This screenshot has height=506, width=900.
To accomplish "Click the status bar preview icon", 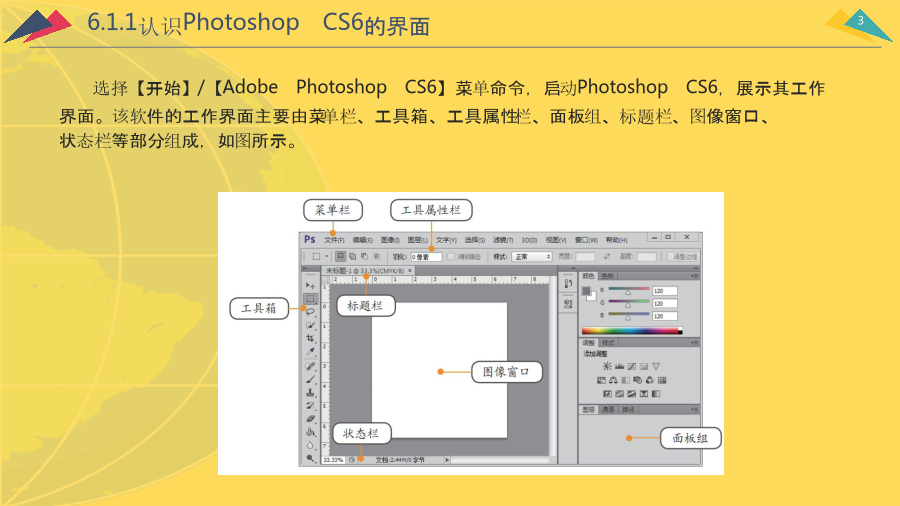I will point(352,460).
